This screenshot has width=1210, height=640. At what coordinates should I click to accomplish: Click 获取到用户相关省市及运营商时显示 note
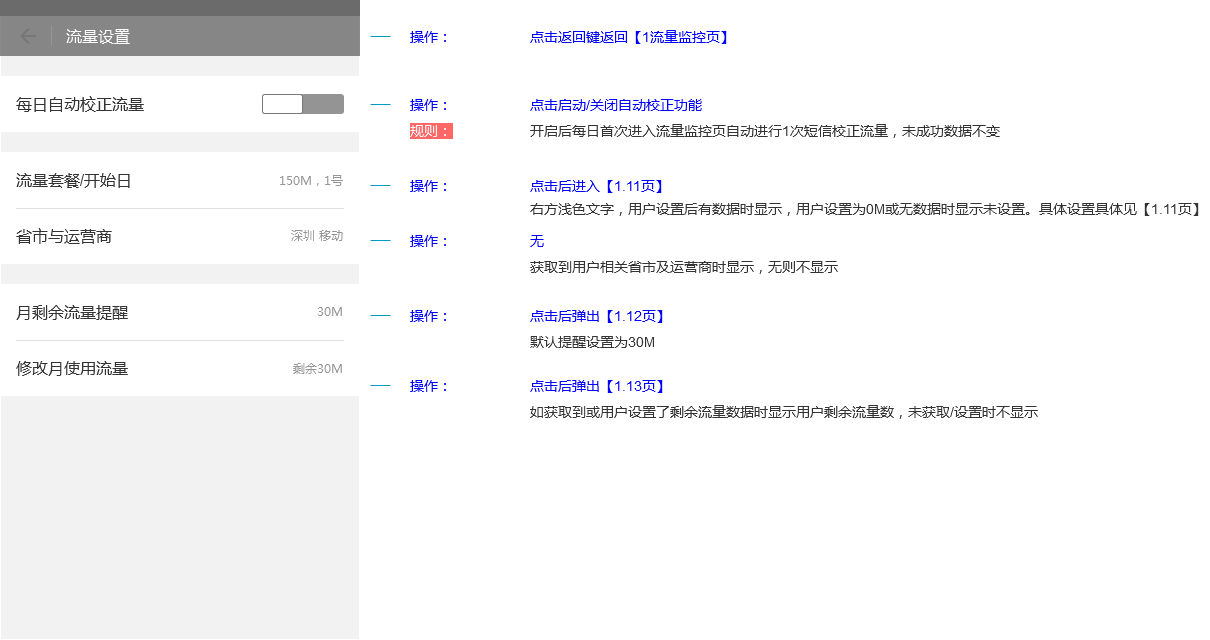click(684, 267)
